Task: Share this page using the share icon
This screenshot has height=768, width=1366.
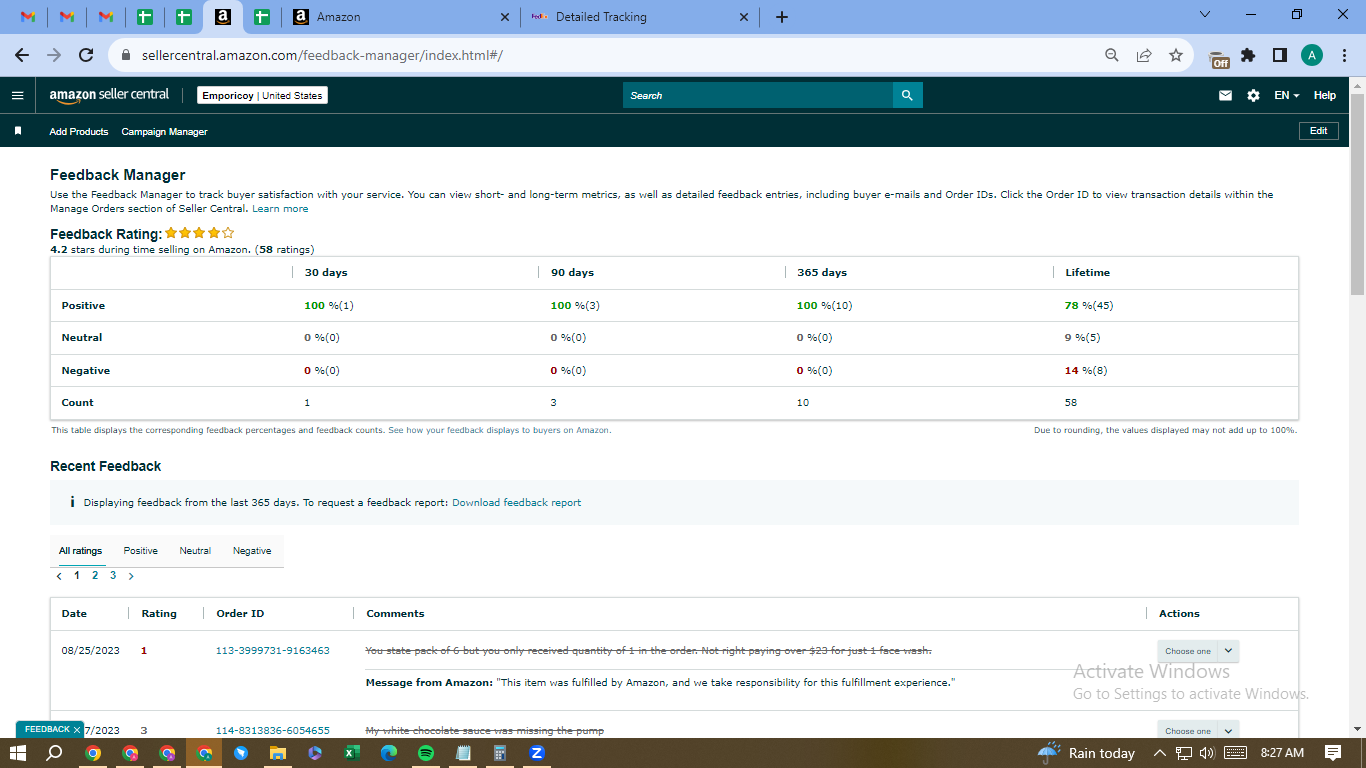Action: [x=1144, y=55]
